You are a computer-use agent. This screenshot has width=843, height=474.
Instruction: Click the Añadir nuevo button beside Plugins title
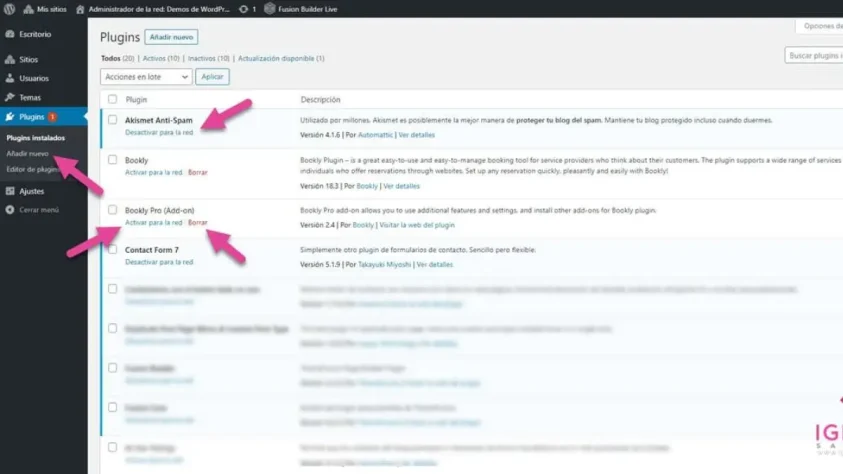pos(171,37)
